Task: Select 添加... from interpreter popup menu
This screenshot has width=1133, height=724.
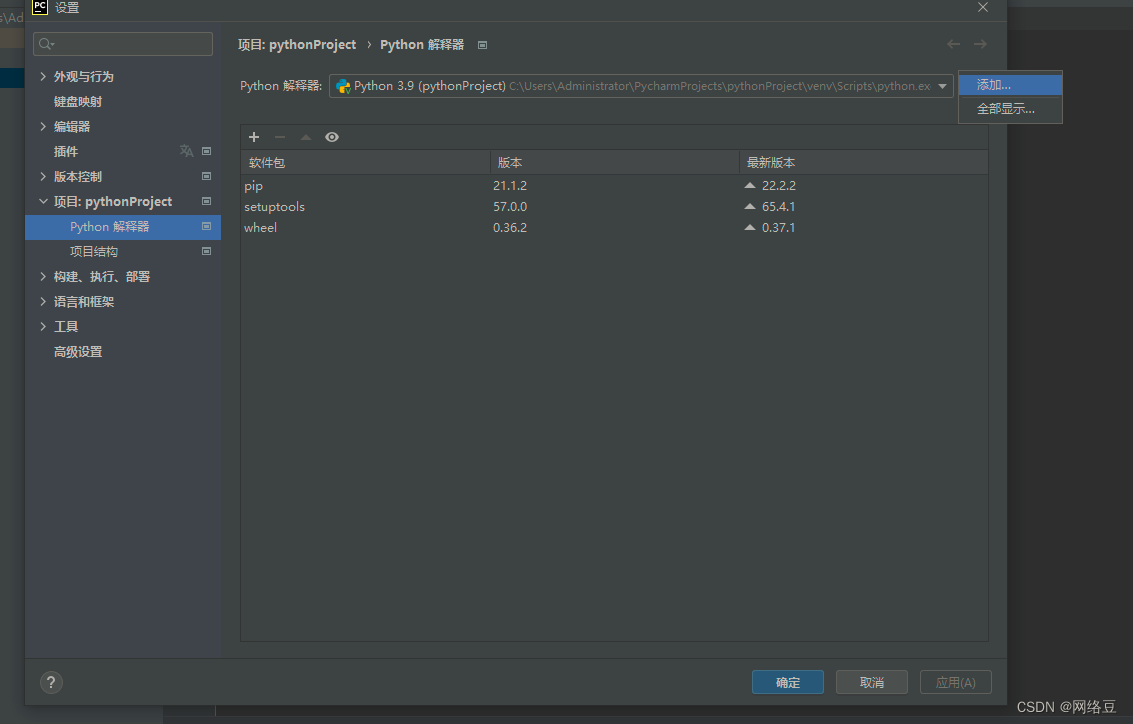Action: click(1010, 85)
